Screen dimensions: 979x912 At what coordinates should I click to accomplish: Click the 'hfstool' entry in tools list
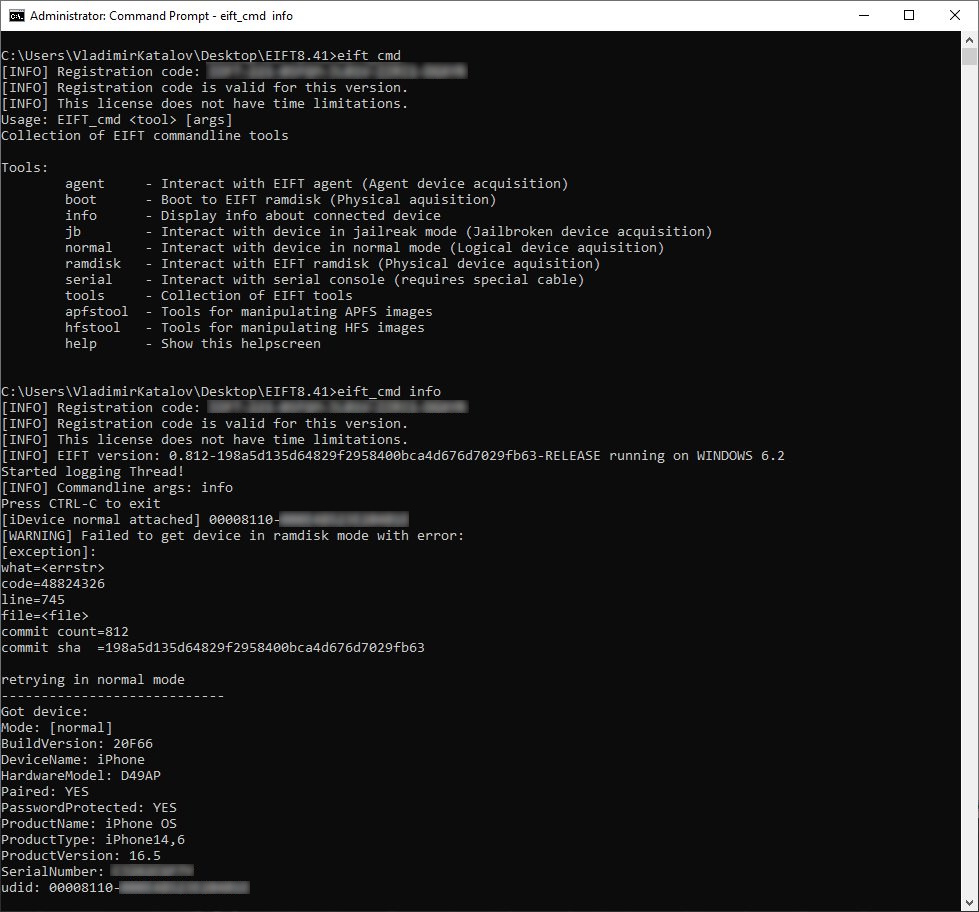point(92,328)
